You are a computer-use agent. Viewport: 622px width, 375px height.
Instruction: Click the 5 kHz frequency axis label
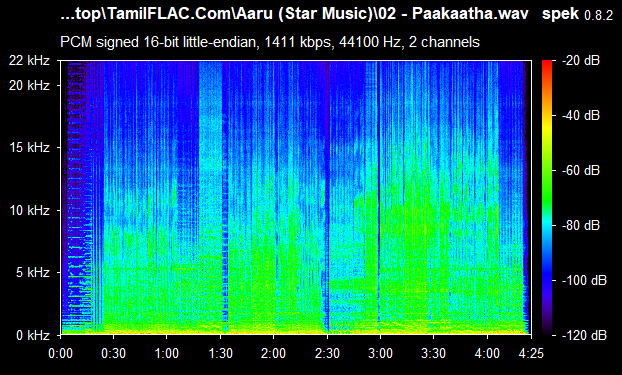point(33,272)
